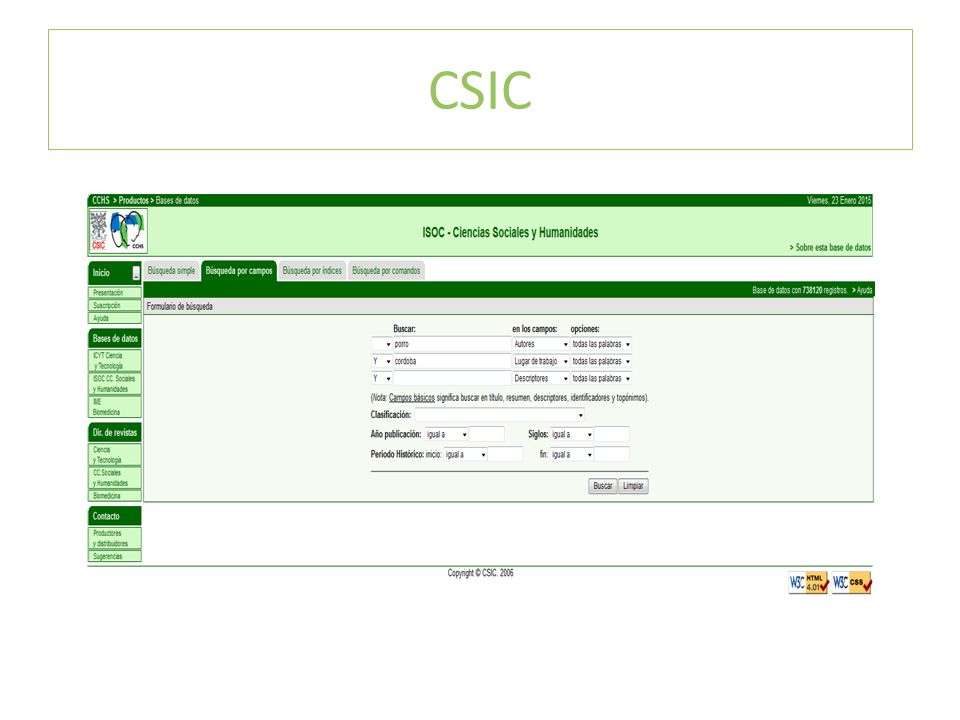Click 'Bases de datos' in the breadcrumb
960x720 pixels.
pos(177,201)
